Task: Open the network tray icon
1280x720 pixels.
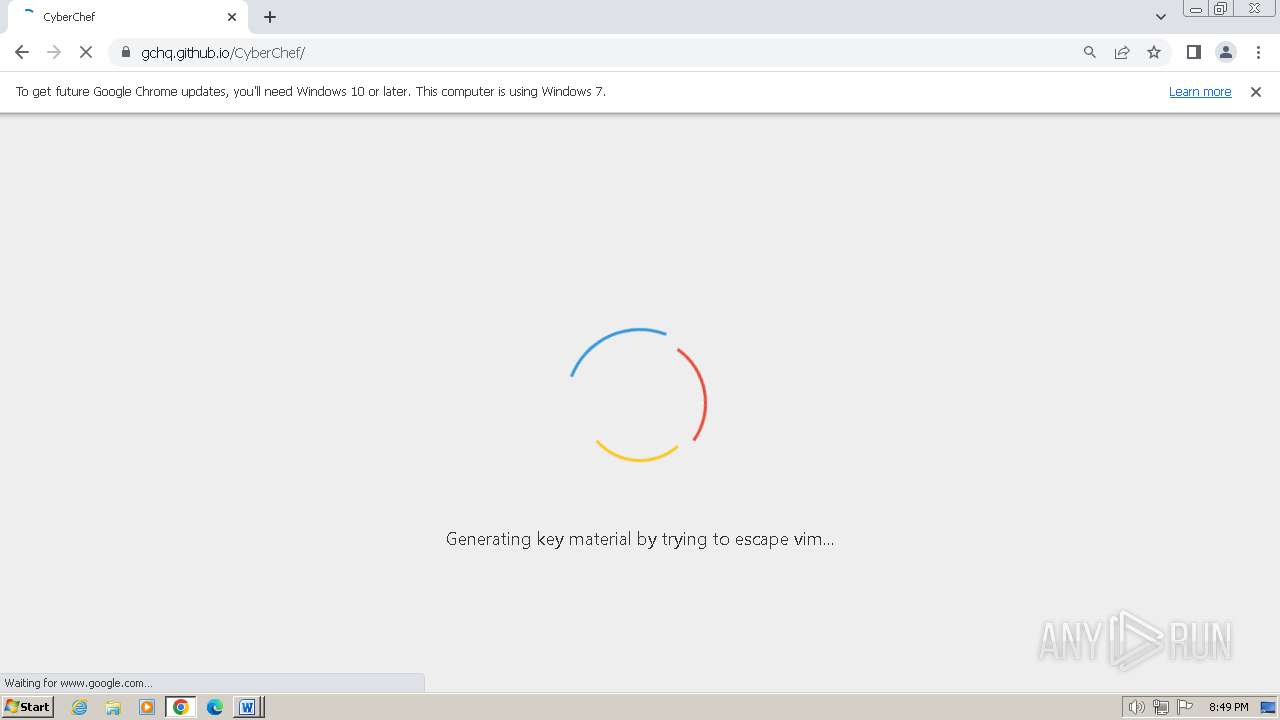Action: point(1161,707)
